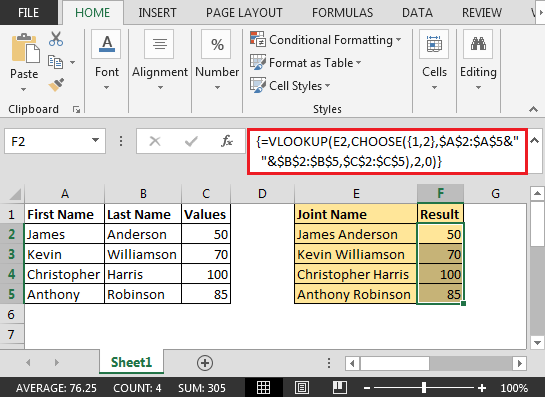The height and width of the screenshot is (397, 545).
Task: Go to previous sheet arrow
Action: (x=28, y=363)
